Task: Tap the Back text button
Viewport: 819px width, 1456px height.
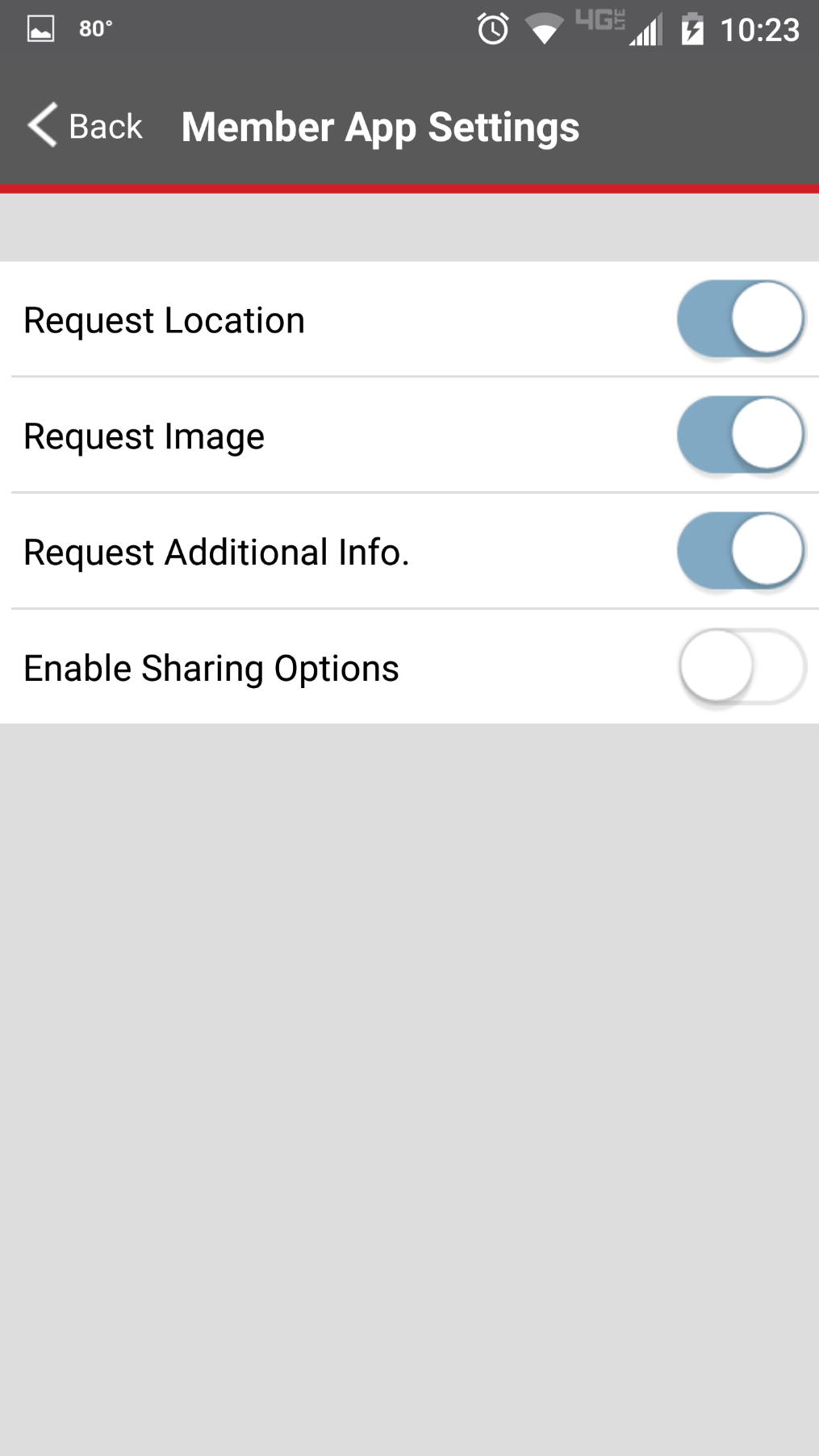Action: tap(106, 127)
